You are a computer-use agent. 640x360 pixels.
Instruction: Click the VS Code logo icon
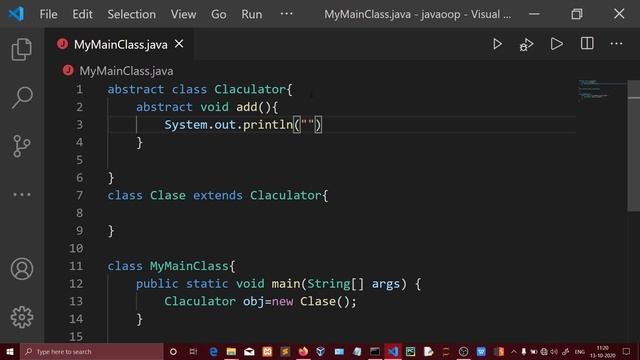click(16, 14)
